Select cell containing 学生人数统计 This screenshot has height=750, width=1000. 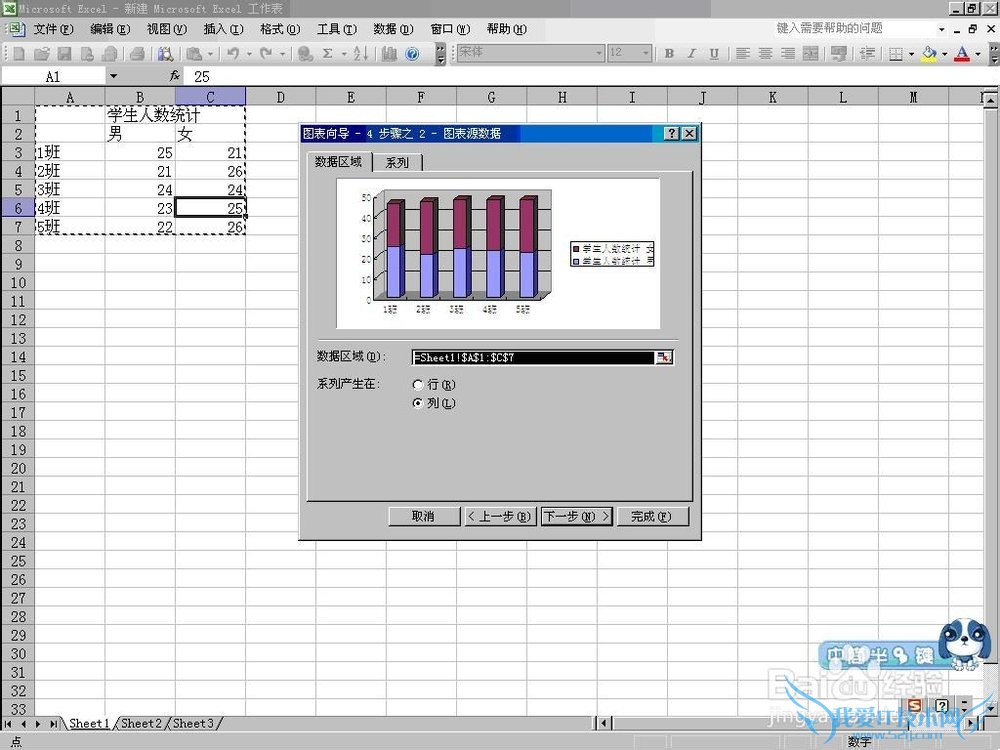click(x=140, y=115)
